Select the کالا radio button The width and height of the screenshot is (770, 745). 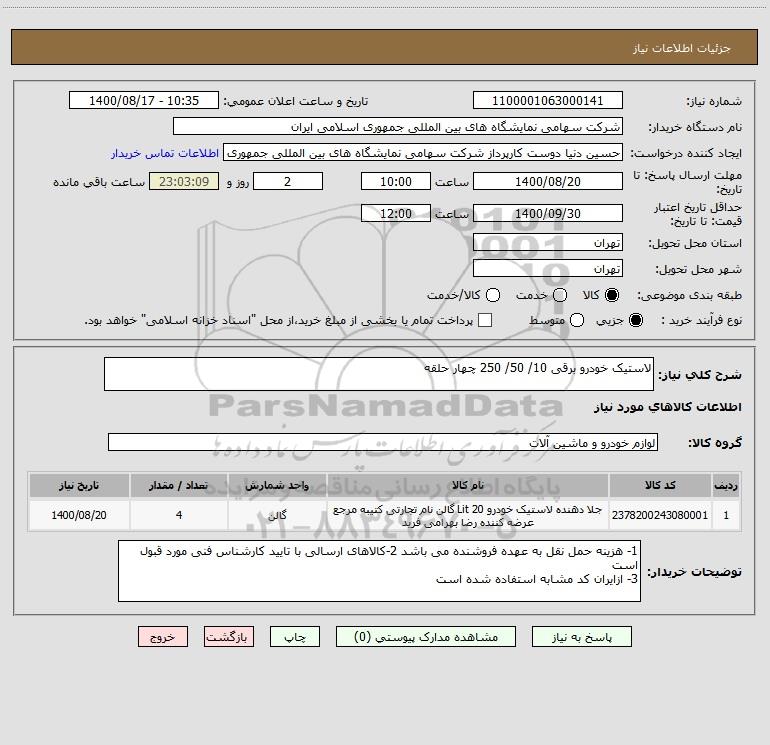click(x=612, y=295)
